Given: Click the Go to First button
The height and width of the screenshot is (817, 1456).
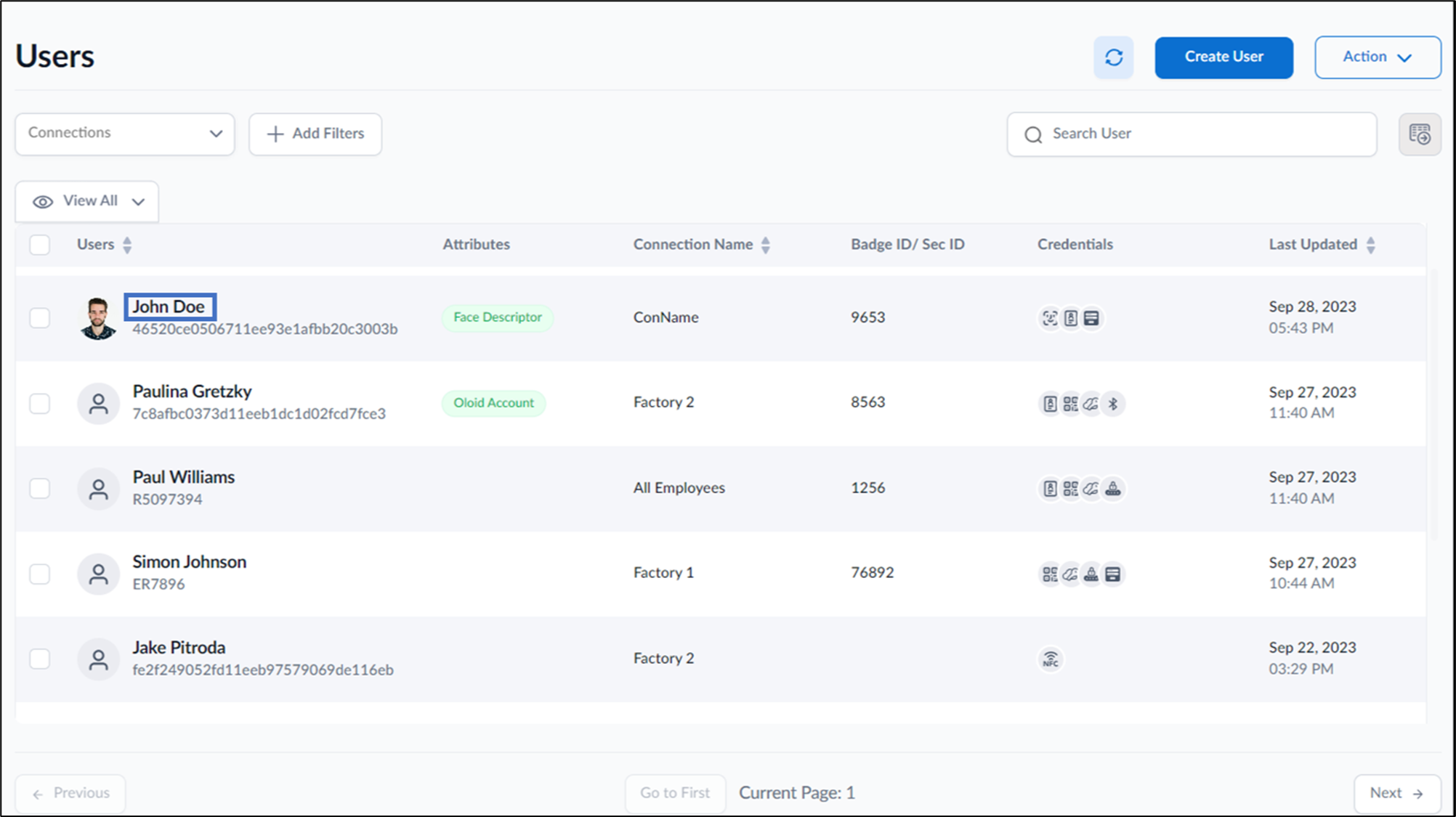Looking at the screenshot, I should point(675,793).
